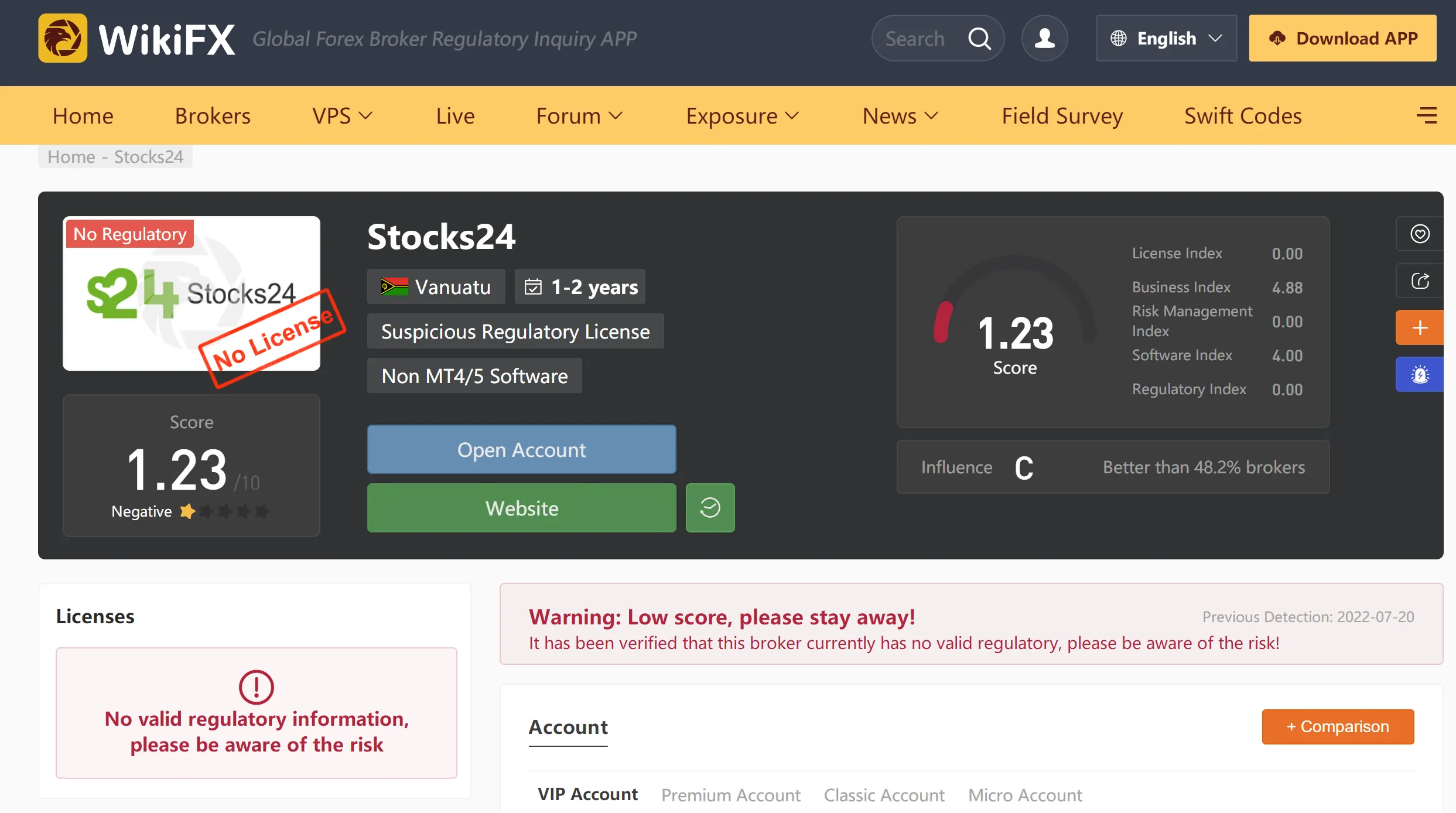Click the Suspicious Regulatory License tag
The width and height of the screenshot is (1456, 813).
515,332
